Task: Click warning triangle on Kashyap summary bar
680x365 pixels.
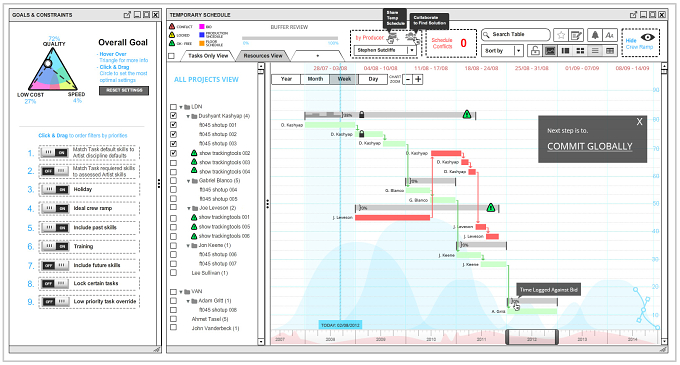Action: tap(467, 114)
